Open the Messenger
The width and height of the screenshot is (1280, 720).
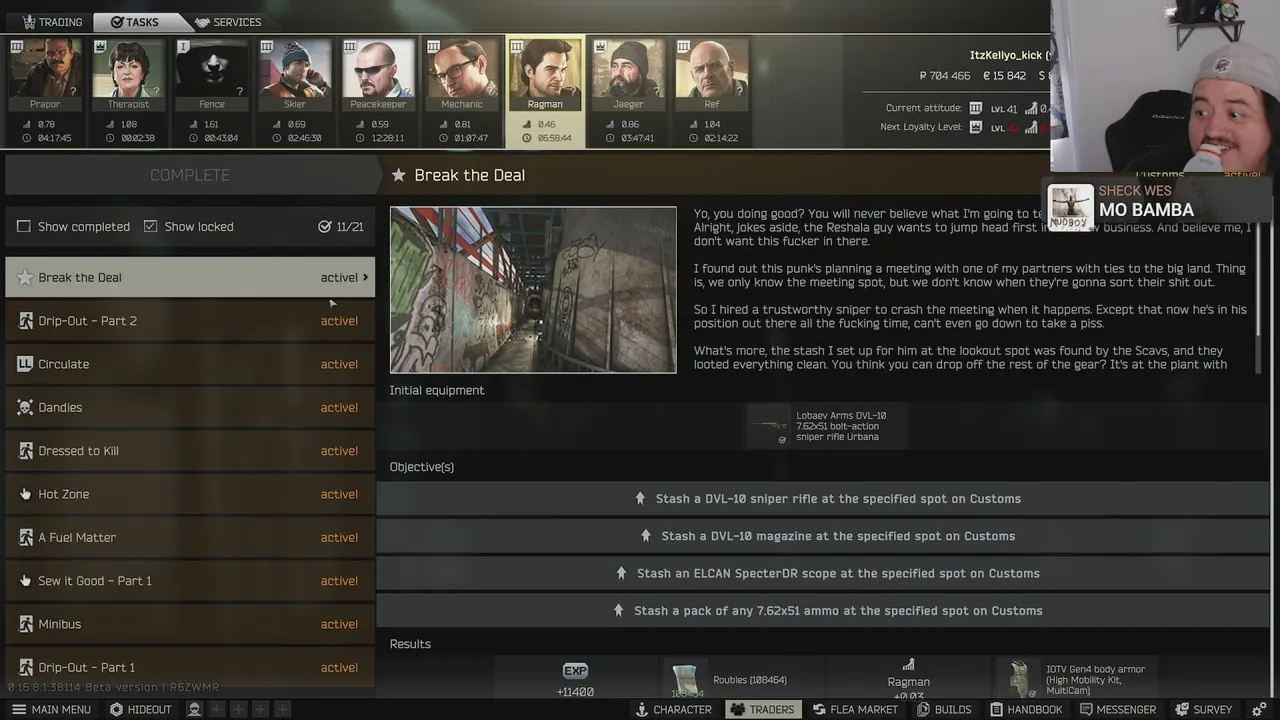tap(1117, 709)
